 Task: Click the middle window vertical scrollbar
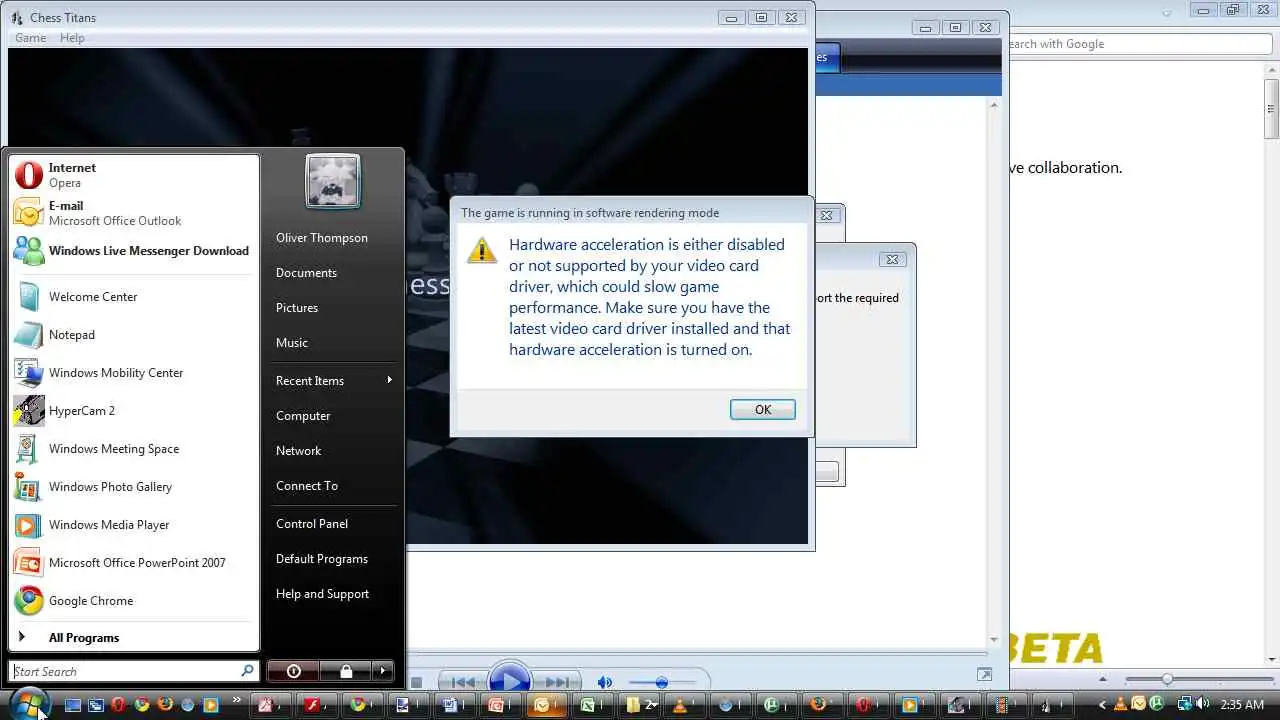[994, 370]
